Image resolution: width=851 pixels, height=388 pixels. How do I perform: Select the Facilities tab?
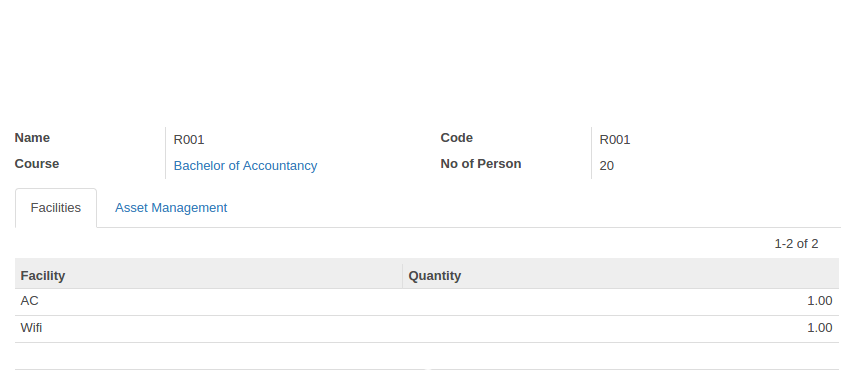point(56,208)
